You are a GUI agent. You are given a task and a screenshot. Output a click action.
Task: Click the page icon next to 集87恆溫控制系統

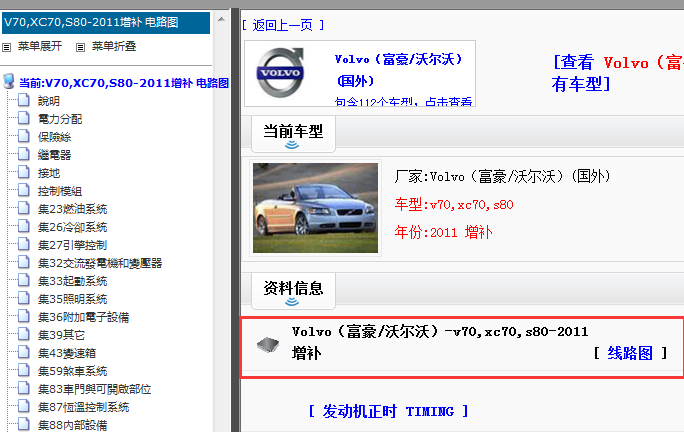[x=24, y=406]
